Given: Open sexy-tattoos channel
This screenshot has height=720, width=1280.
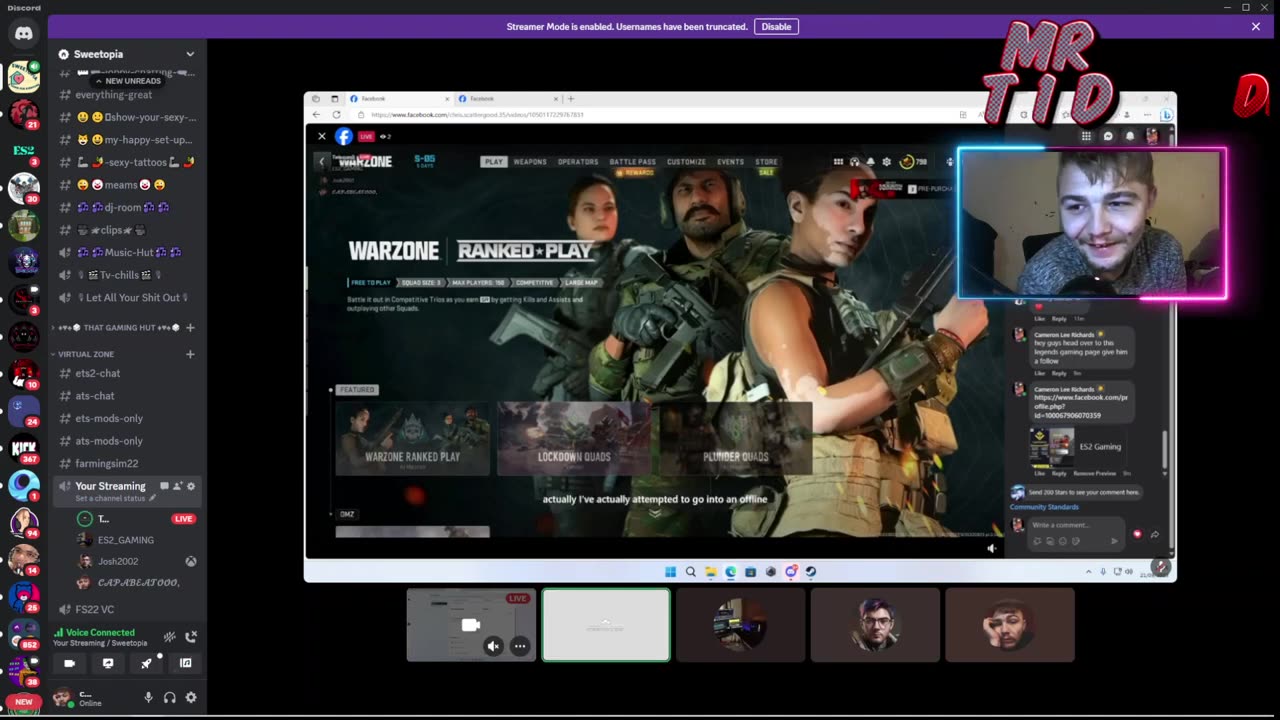Looking at the screenshot, I should click(x=127, y=162).
